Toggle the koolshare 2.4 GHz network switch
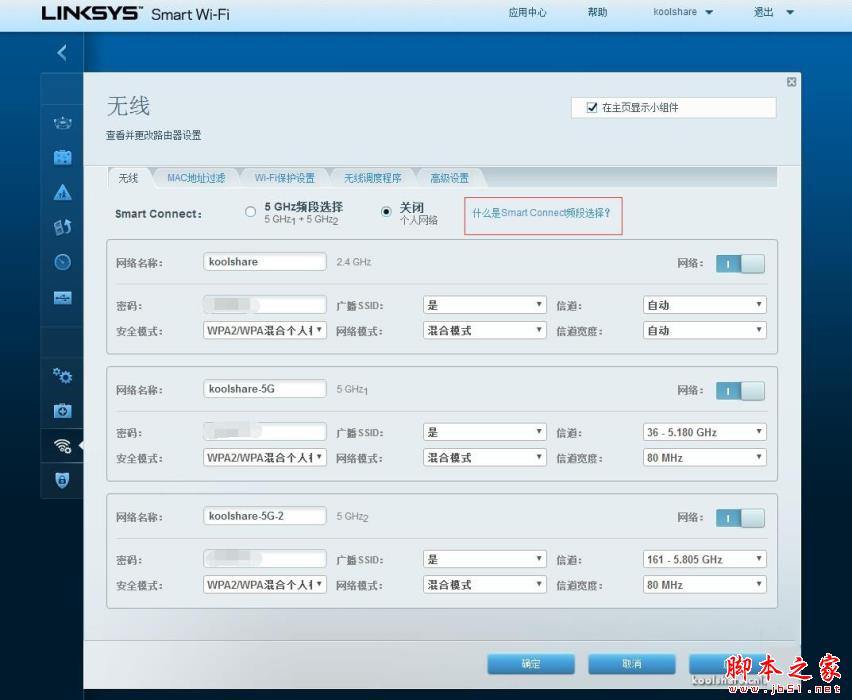The width and height of the screenshot is (852, 700). [x=740, y=264]
